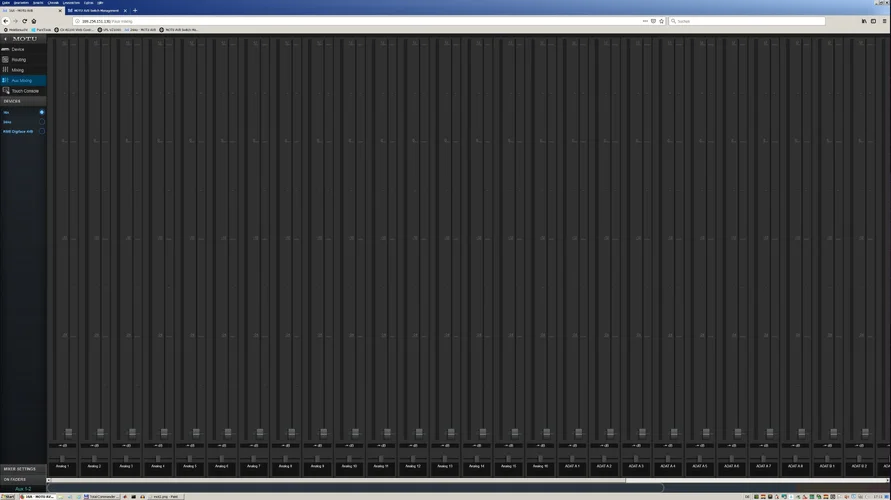This screenshot has height=500, width=891.
Task: Click the scrollbar right arrow
Action: (888, 480)
